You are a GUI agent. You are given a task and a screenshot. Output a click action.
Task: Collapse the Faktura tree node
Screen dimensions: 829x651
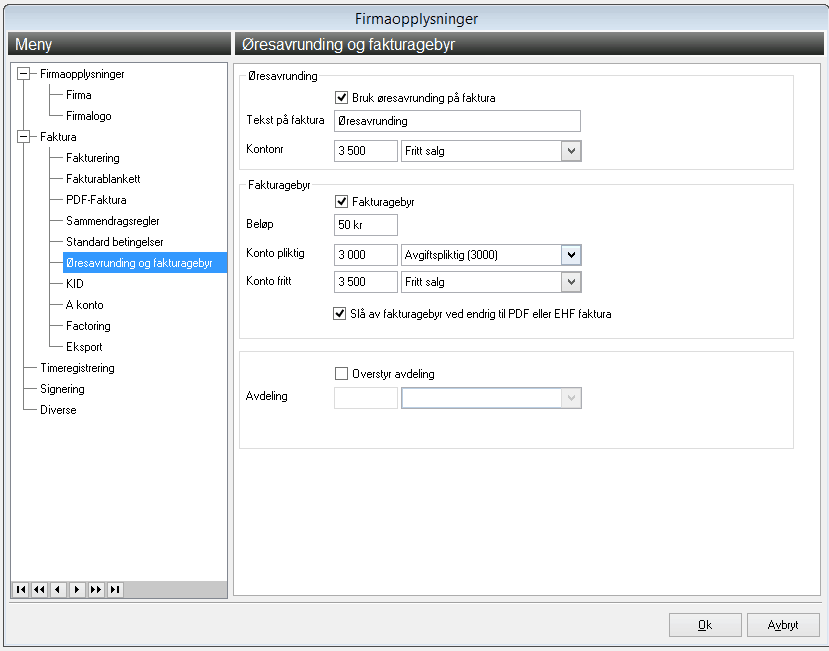tap(23, 136)
